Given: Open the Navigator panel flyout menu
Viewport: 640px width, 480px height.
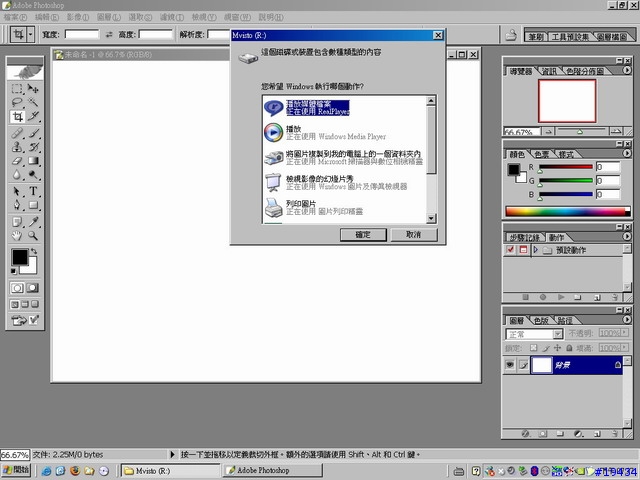Looking at the screenshot, I should 627,70.
